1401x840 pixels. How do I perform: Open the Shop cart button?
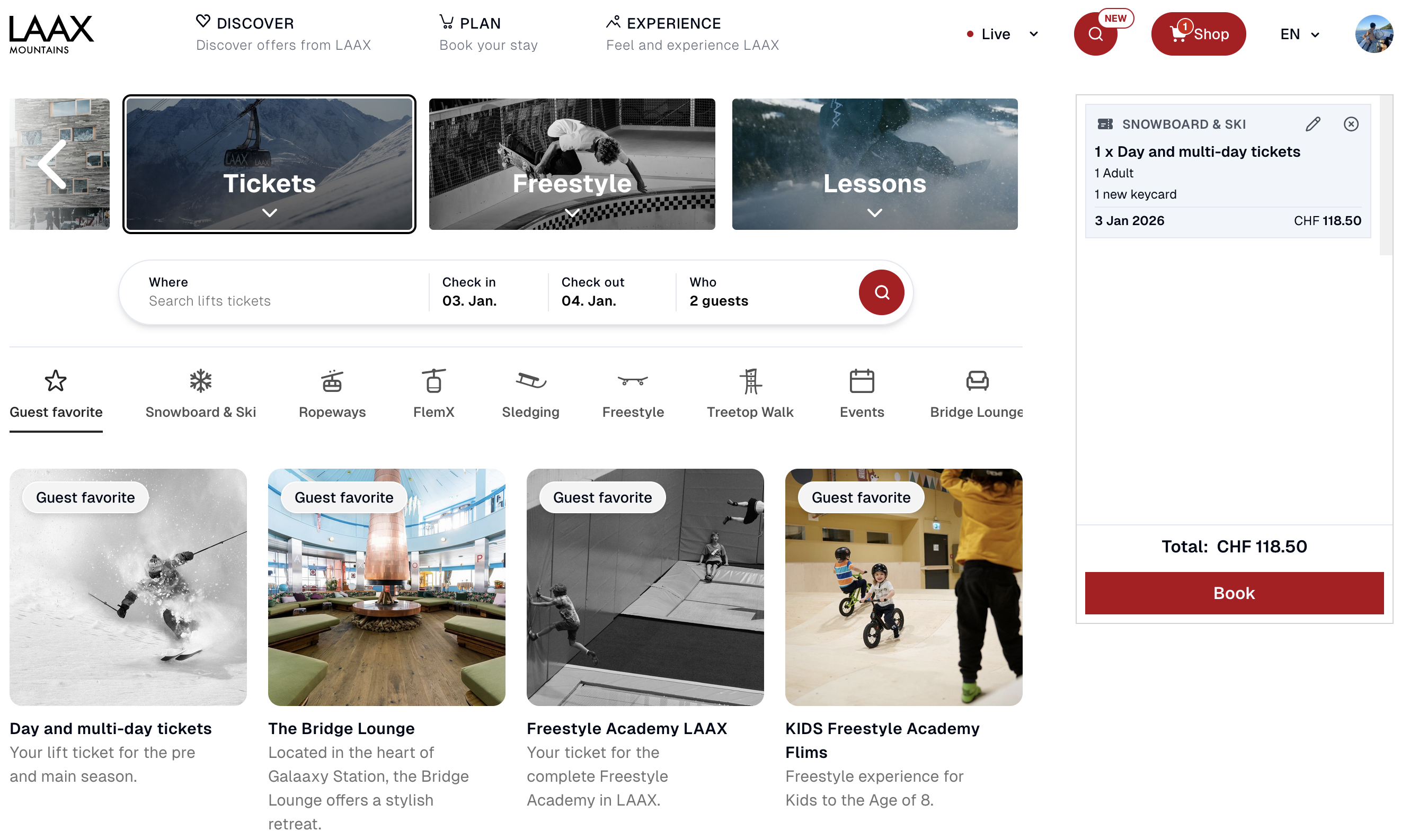pyautogui.click(x=1198, y=34)
